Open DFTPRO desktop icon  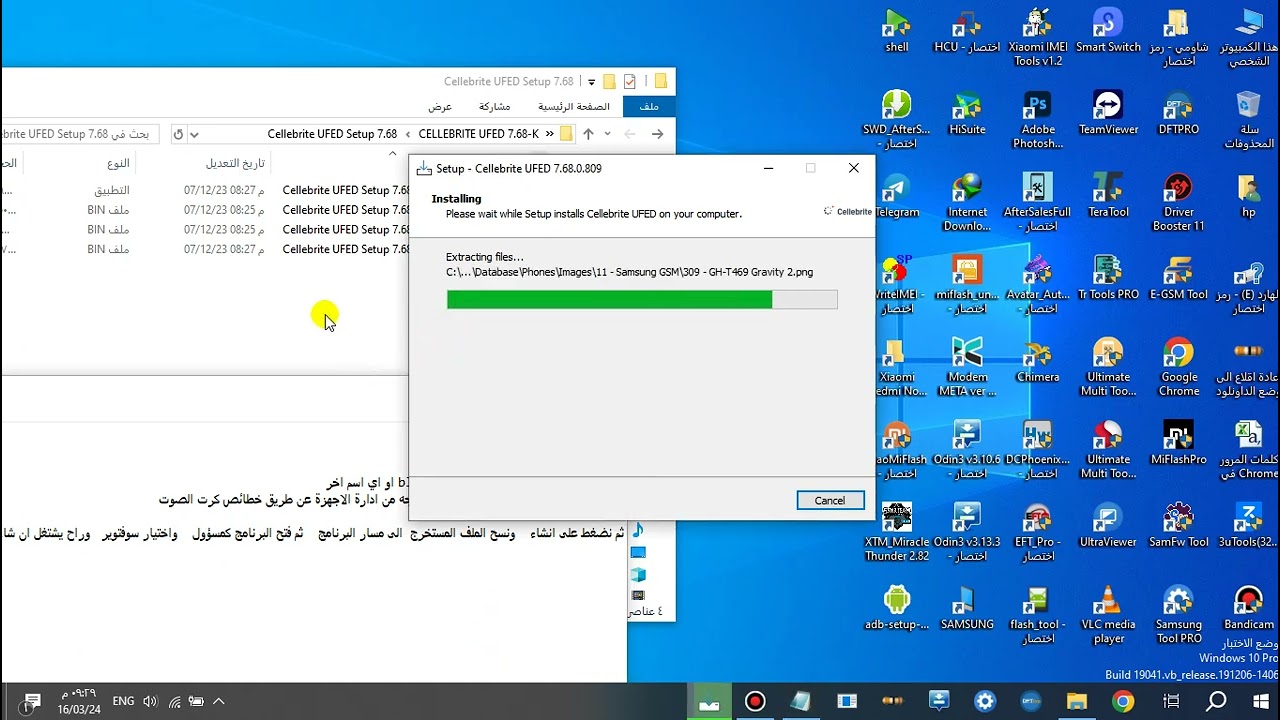(1179, 113)
